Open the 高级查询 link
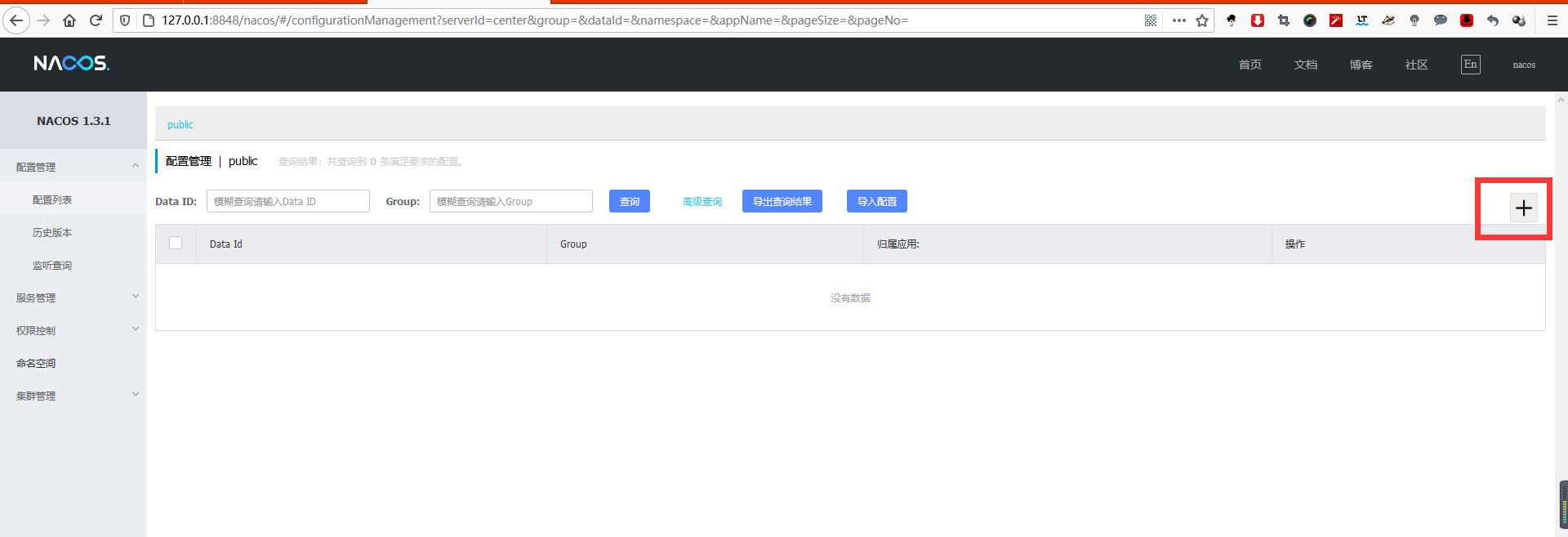This screenshot has height=537, width=1568. (702, 201)
